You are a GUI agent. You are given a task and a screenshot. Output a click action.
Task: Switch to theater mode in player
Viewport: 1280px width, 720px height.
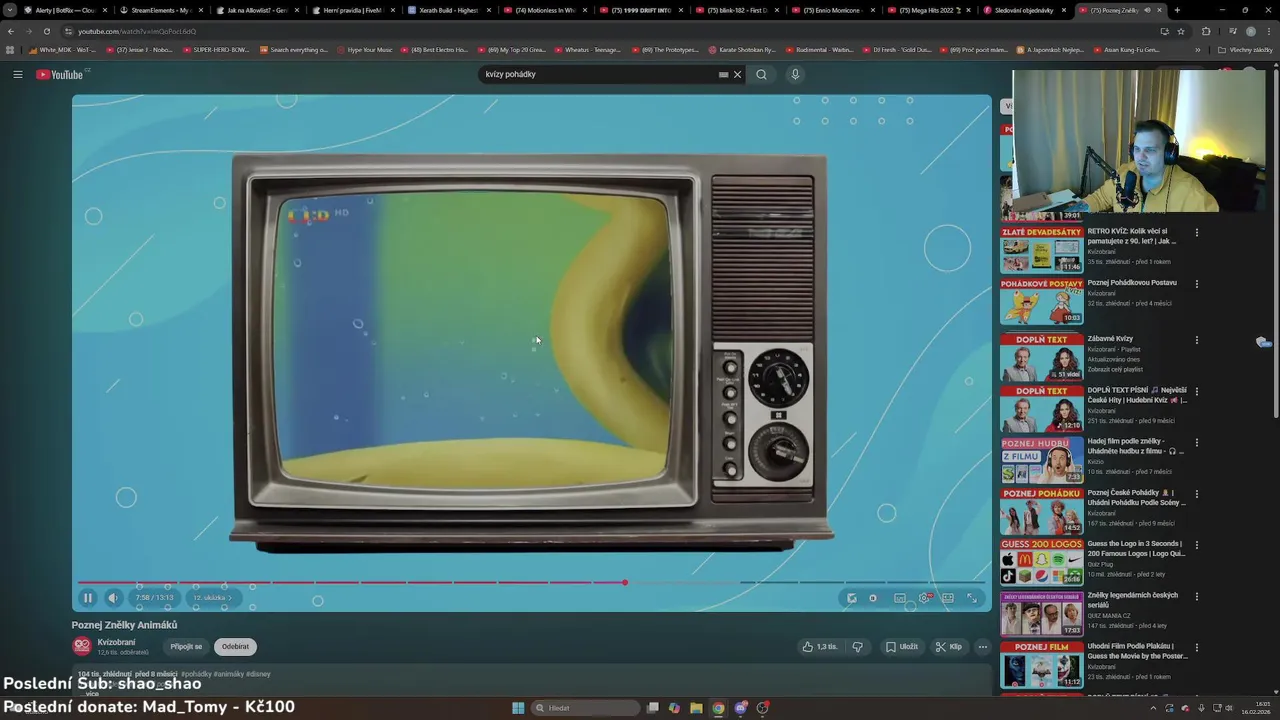948,598
